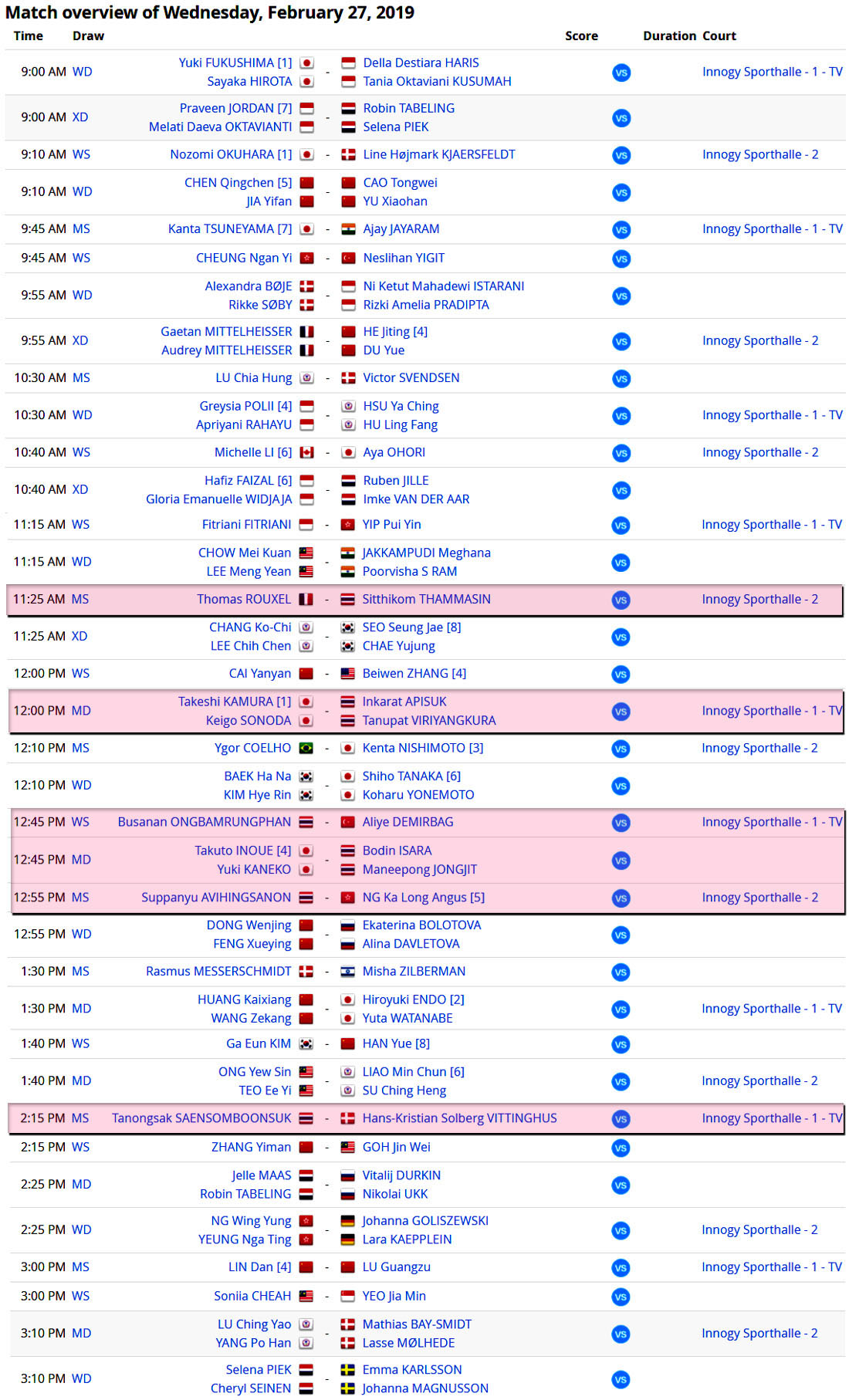Screen dimensions: 849x1400
Task: Open player Aya OHORI profile
Action: (394, 452)
